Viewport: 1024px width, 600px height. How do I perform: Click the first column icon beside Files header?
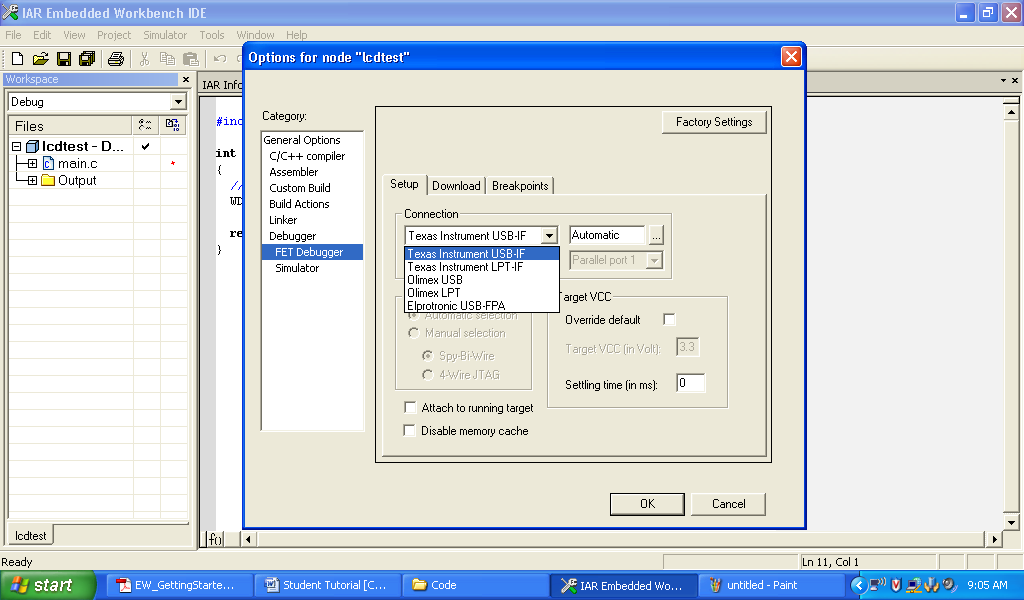tap(145, 125)
